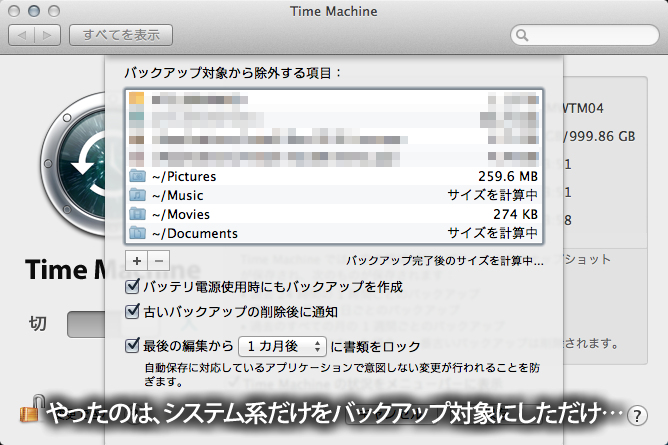Toggle 古いバックアップの削除後に通知 checkbox
The width and height of the screenshot is (668, 445).
pyautogui.click(x=132, y=311)
